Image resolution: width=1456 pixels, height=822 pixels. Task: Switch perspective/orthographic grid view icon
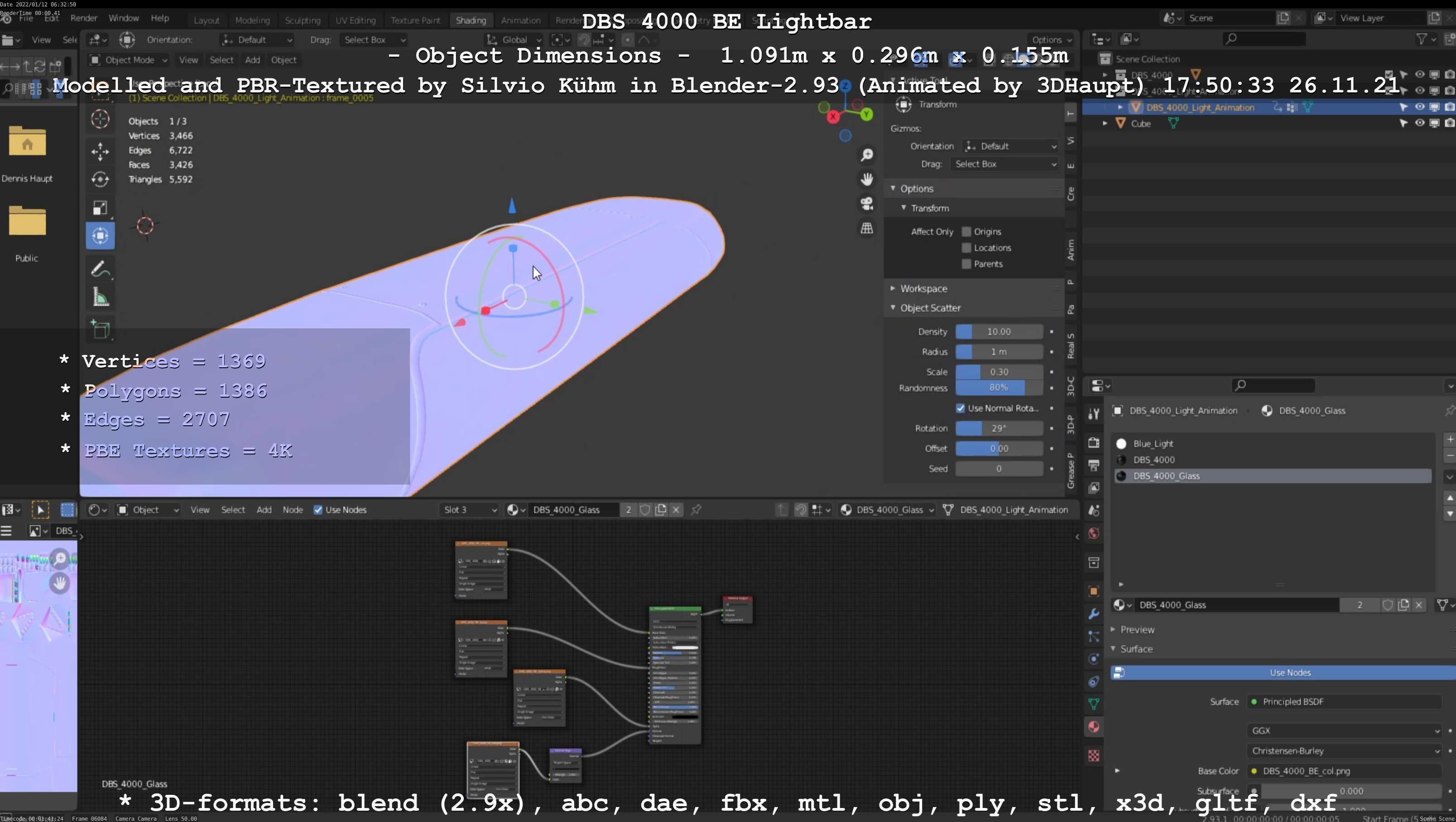click(x=866, y=228)
